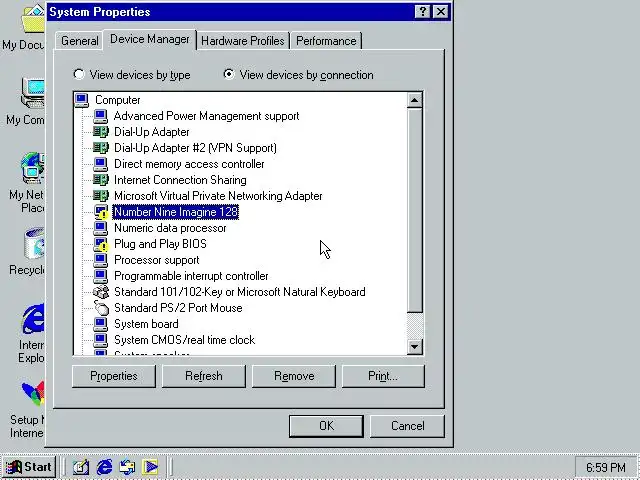The width and height of the screenshot is (640, 480).
Task: Select Dial-Up Adapter #2 (VPN Support)
Action: 195,148
